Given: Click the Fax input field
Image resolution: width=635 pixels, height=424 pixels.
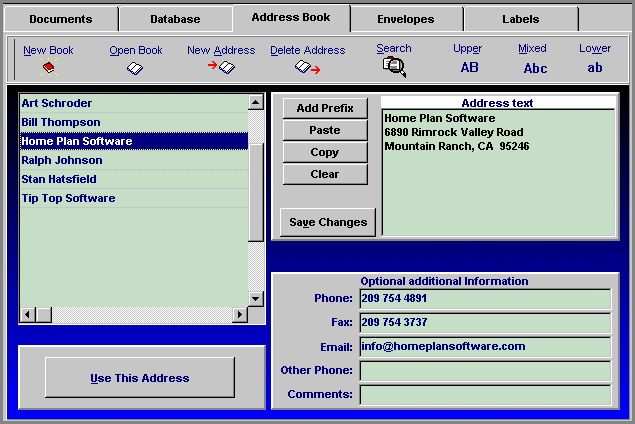Looking at the screenshot, I should point(485,323).
